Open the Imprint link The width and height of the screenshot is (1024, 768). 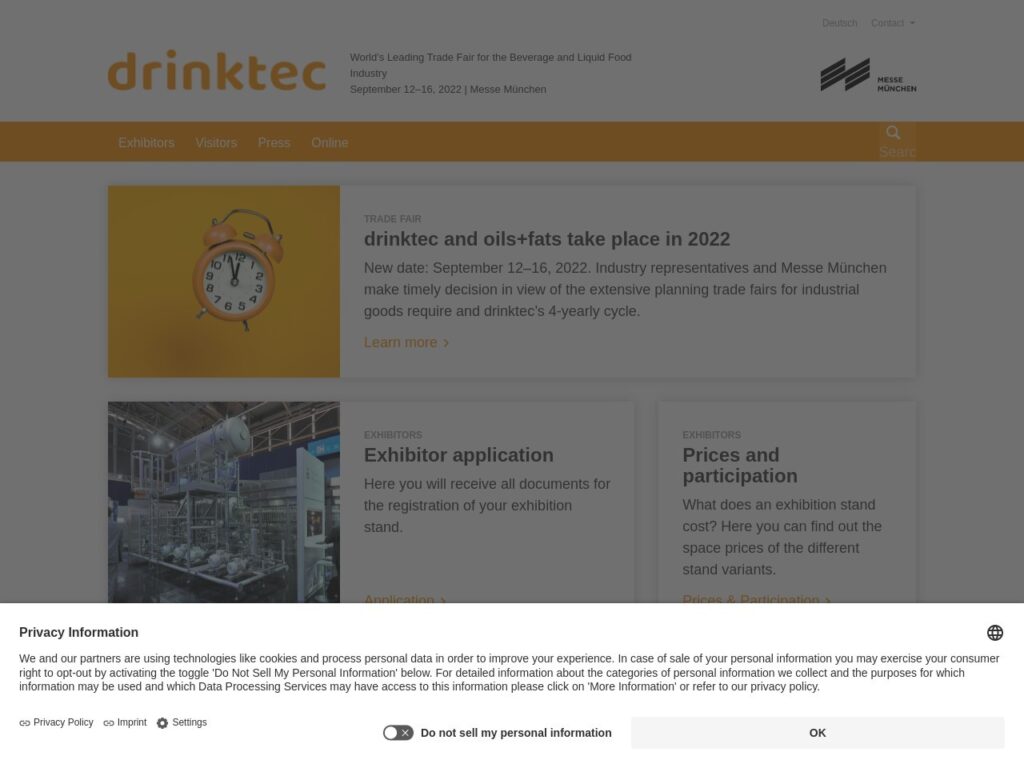click(132, 722)
